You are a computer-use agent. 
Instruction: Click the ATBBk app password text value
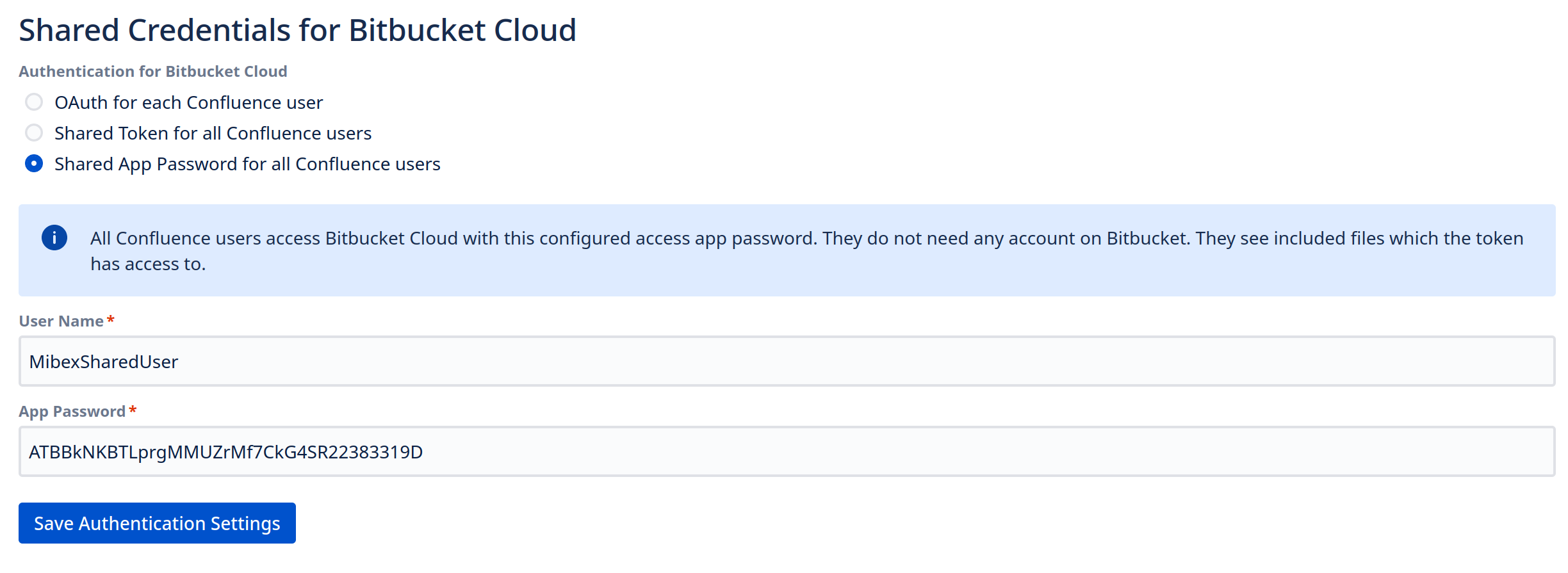point(225,452)
